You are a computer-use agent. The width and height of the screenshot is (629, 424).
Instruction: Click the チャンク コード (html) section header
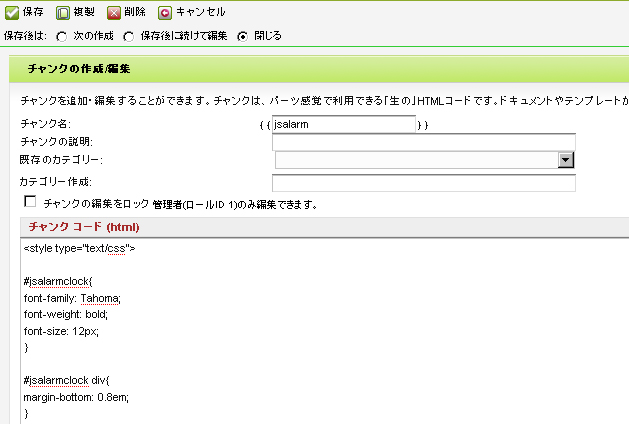(x=82, y=227)
